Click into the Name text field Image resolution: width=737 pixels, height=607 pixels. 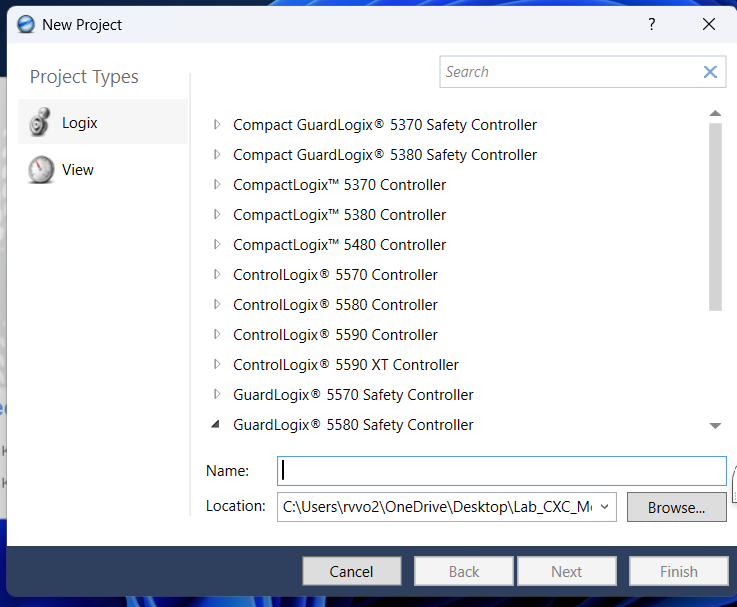[502, 471]
